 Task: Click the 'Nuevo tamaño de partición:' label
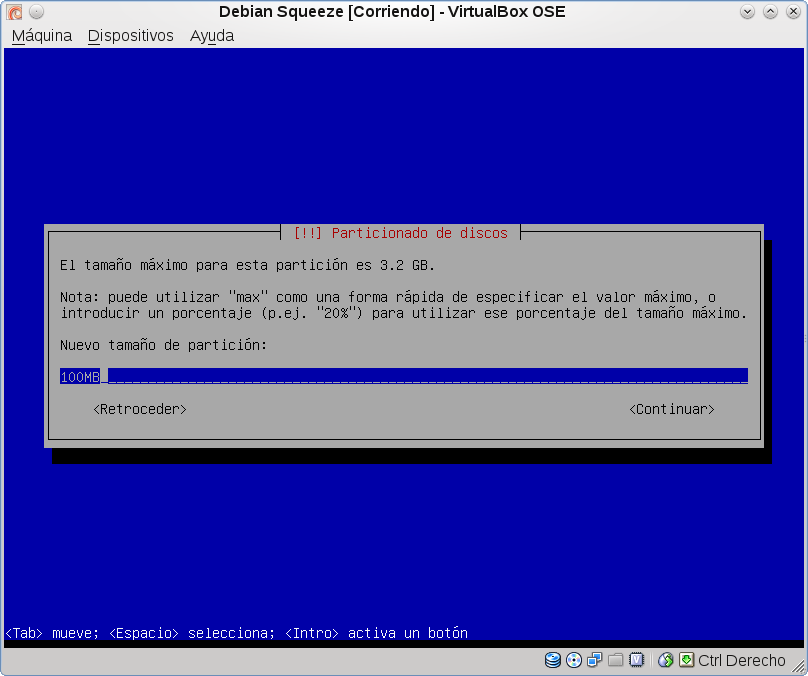tap(163, 345)
